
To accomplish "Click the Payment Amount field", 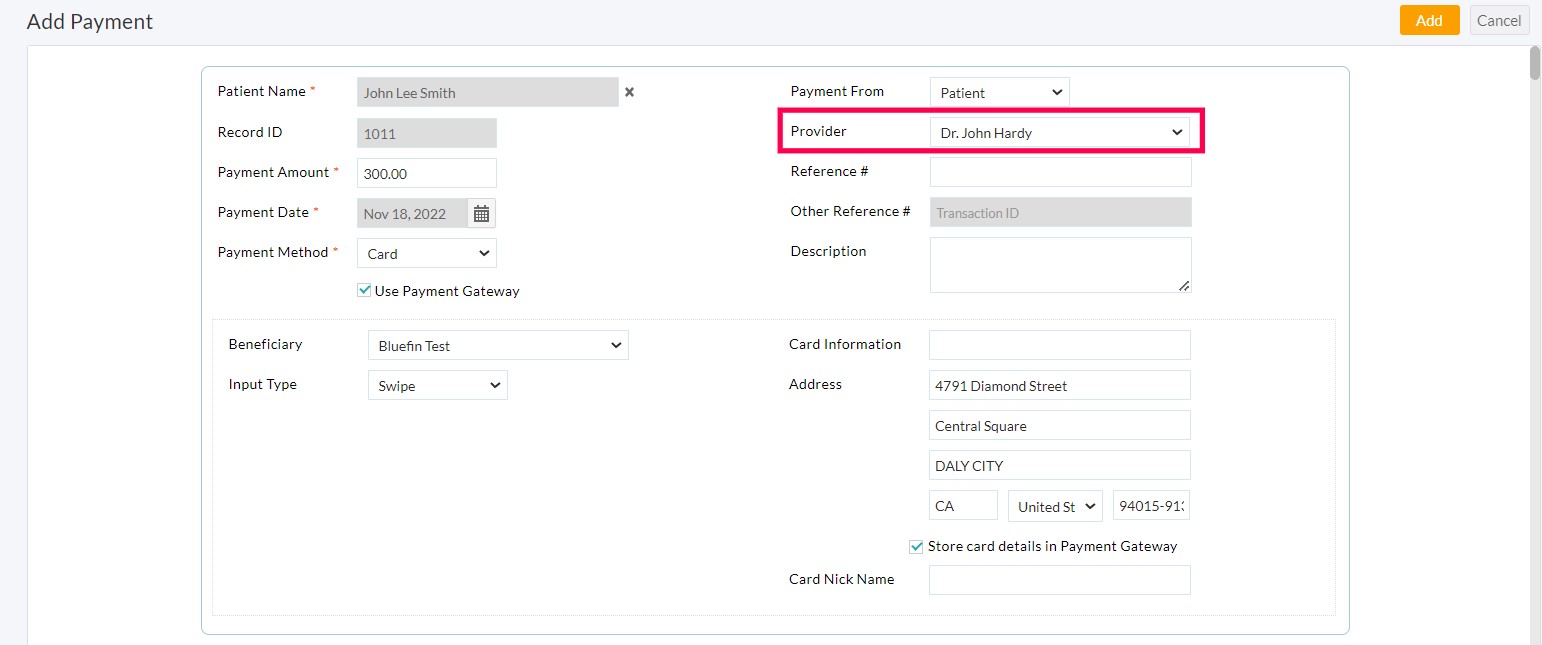I will pyautogui.click(x=427, y=173).
